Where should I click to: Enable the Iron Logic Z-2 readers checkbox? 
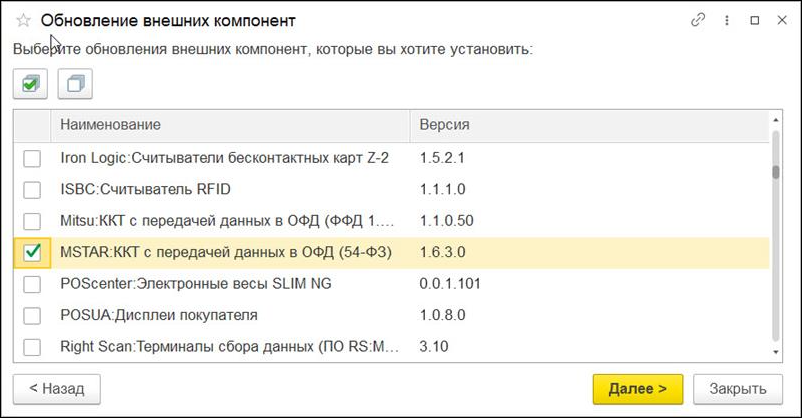click(x=33, y=158)
